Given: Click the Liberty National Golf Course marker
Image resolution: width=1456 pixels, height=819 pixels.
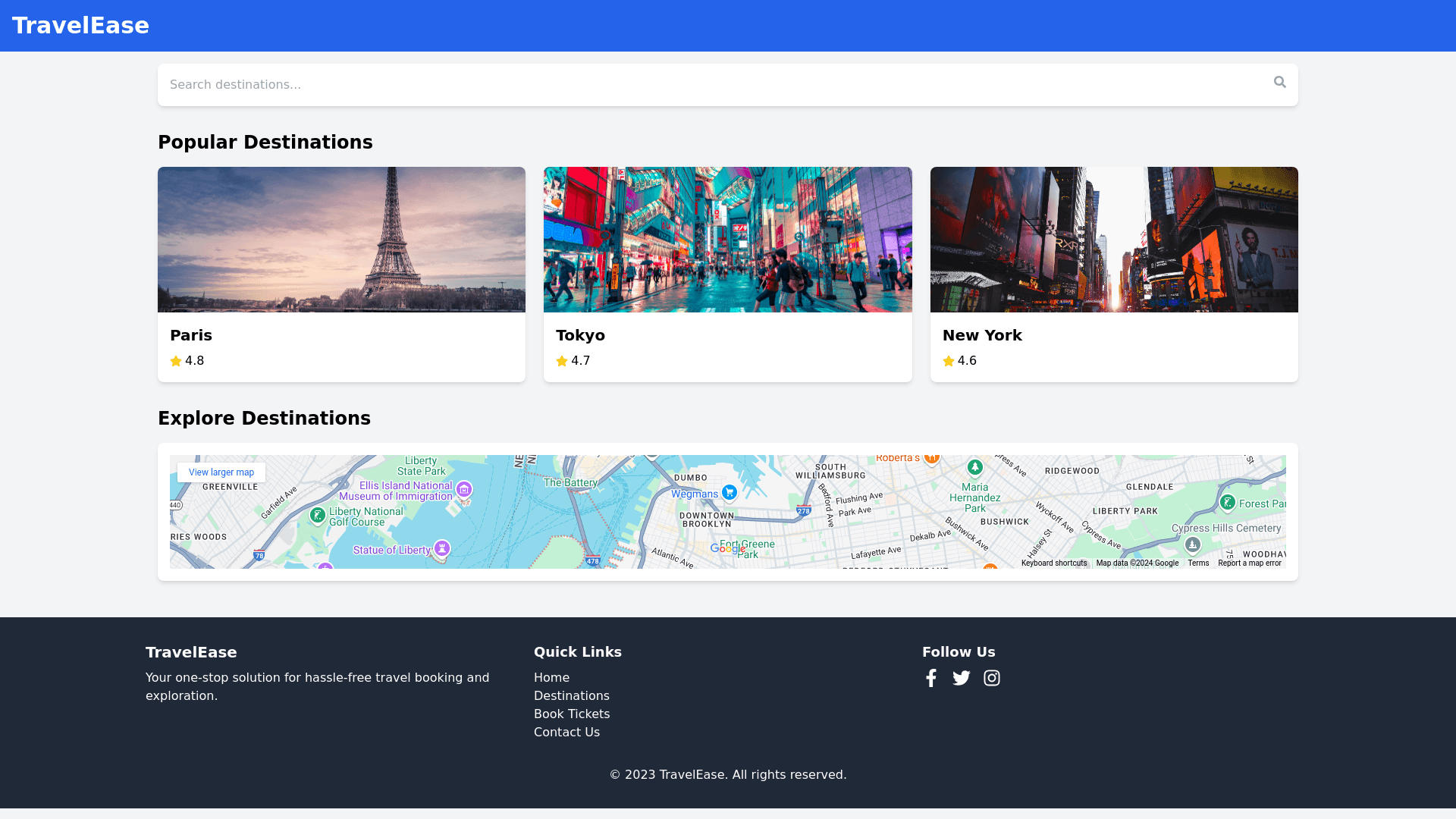Looking at the screenshot, I should pos(318,515).
